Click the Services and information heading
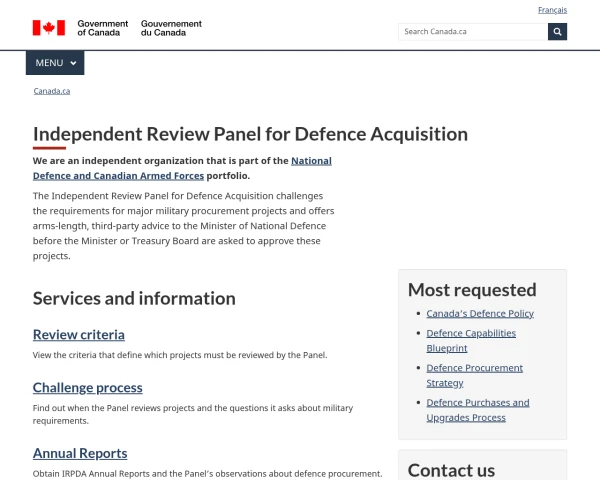The width and height of the screenshot is (600, 480). click(134, 298)
